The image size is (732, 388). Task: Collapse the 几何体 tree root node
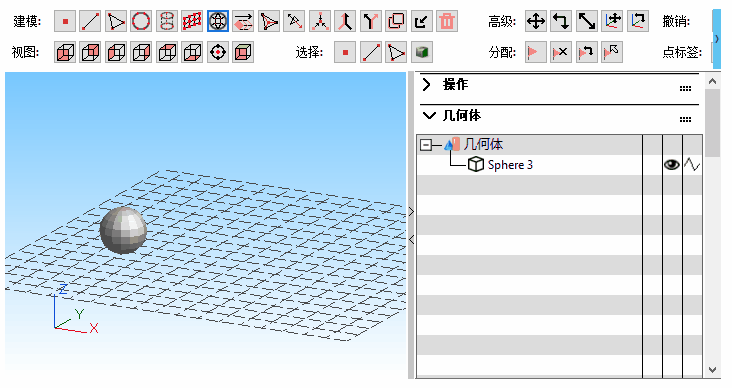pyautogui.click(x=425, y=145)
